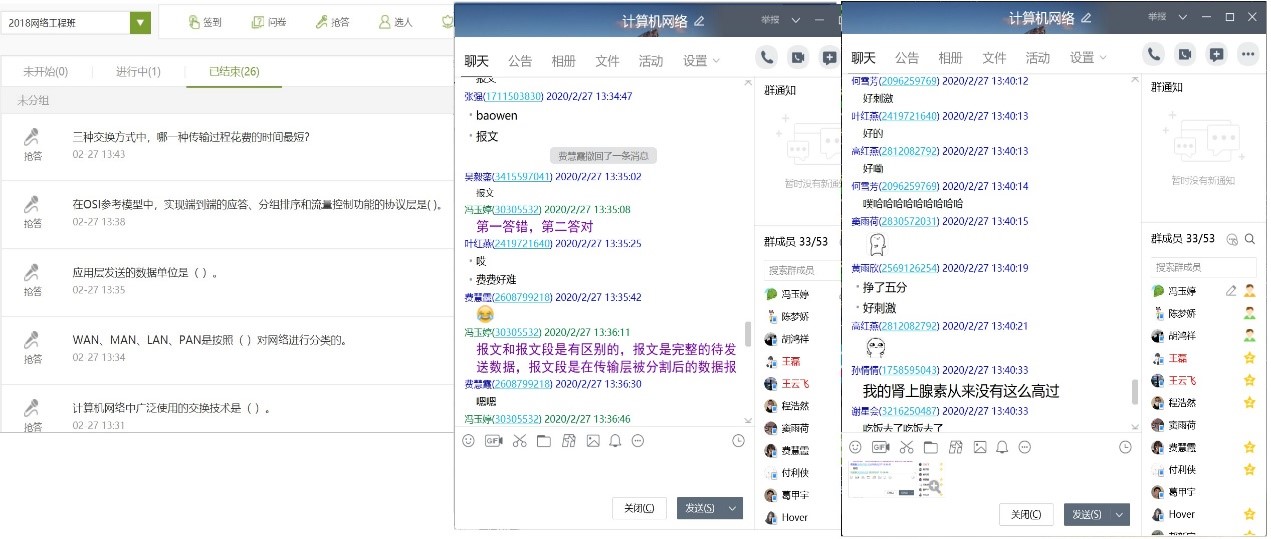Viewport: 1271px width, 539px height.
Task: Click the screenshot scissors icon in left chat
Action: 519,441
